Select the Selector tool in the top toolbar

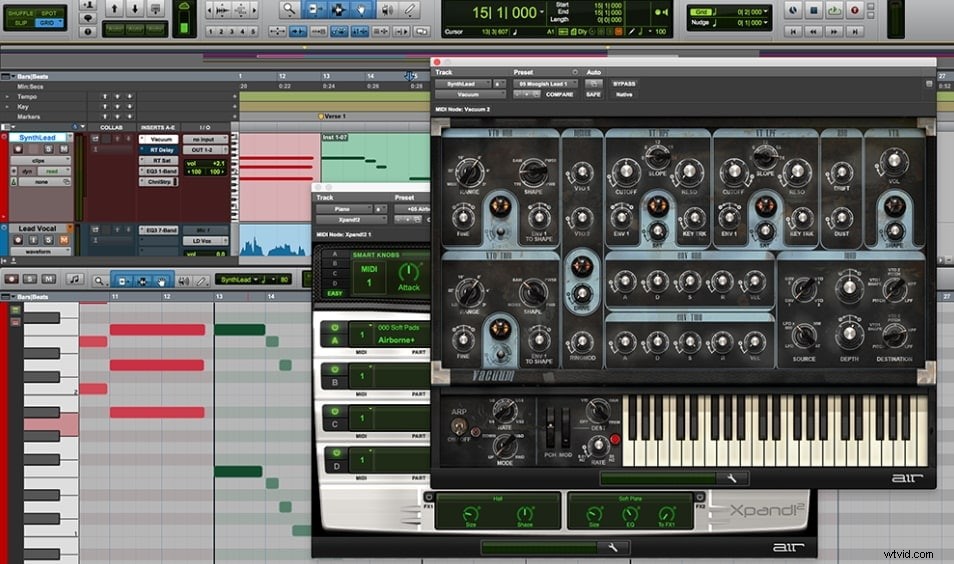pyautogui.click(x=338, y=9)
